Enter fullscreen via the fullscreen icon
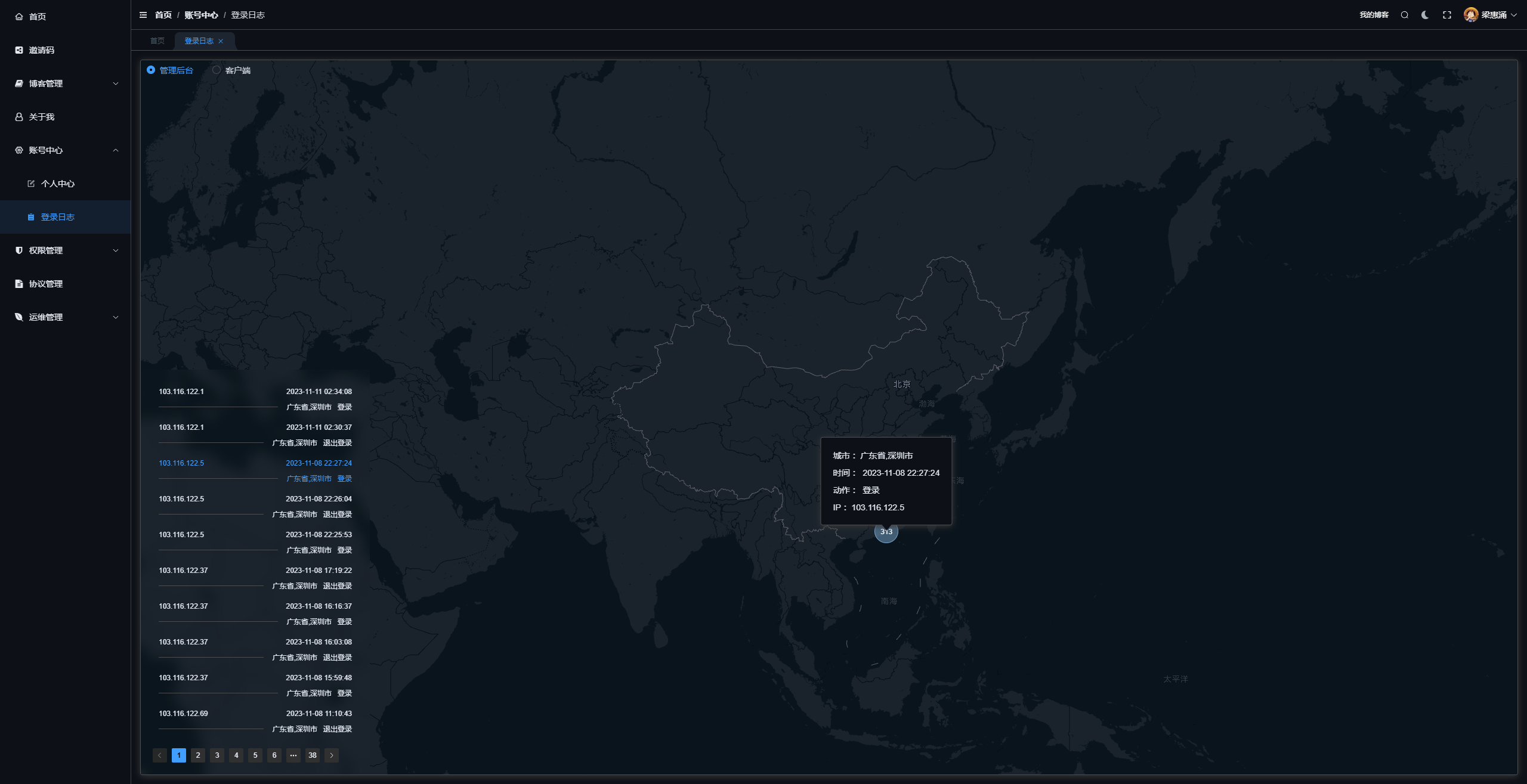This screenshot has width=1527, height=784. point(1447,15)
